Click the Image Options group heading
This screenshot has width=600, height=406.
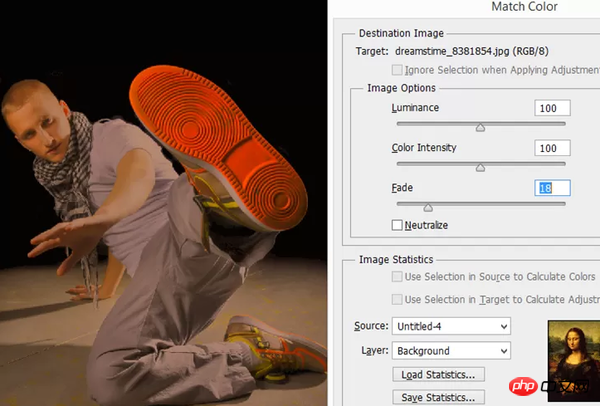[x=401, y=88]
